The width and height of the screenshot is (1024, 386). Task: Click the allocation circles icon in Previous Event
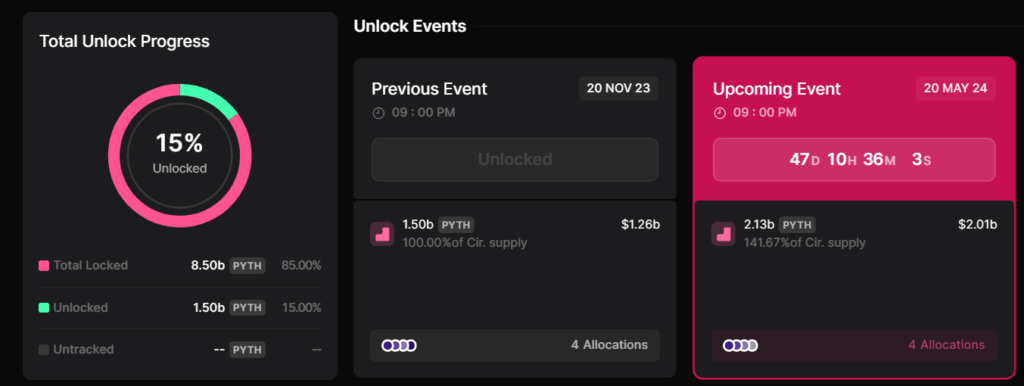coord(399,346)
